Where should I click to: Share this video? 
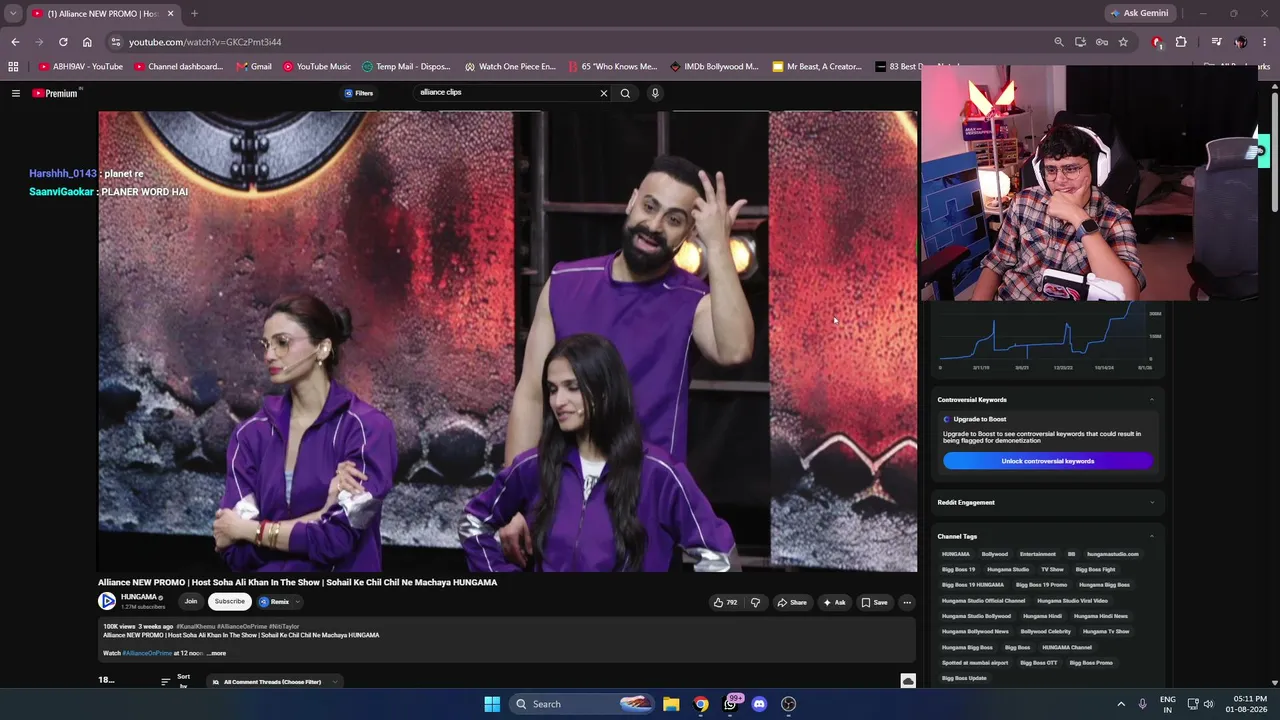pyautogui.click(x=792, y=602)
